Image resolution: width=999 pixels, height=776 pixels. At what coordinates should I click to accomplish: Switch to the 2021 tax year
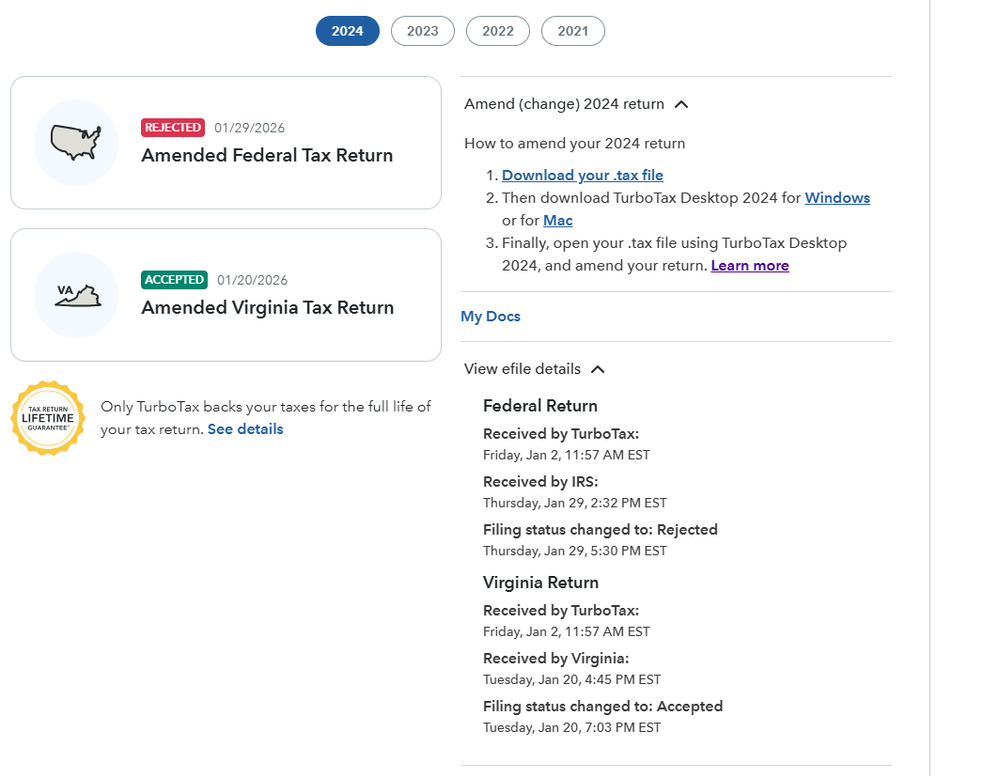(573, 31)
